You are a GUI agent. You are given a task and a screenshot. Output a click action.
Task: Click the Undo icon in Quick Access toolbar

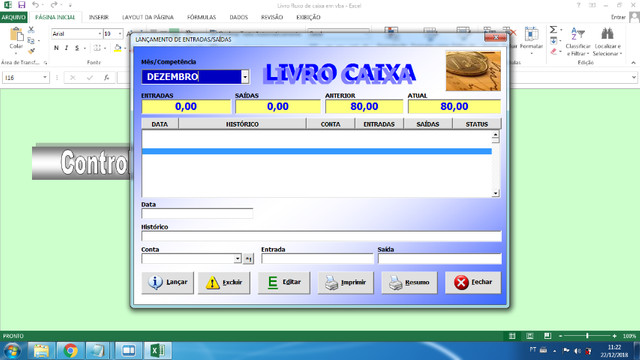pos(36,5)
